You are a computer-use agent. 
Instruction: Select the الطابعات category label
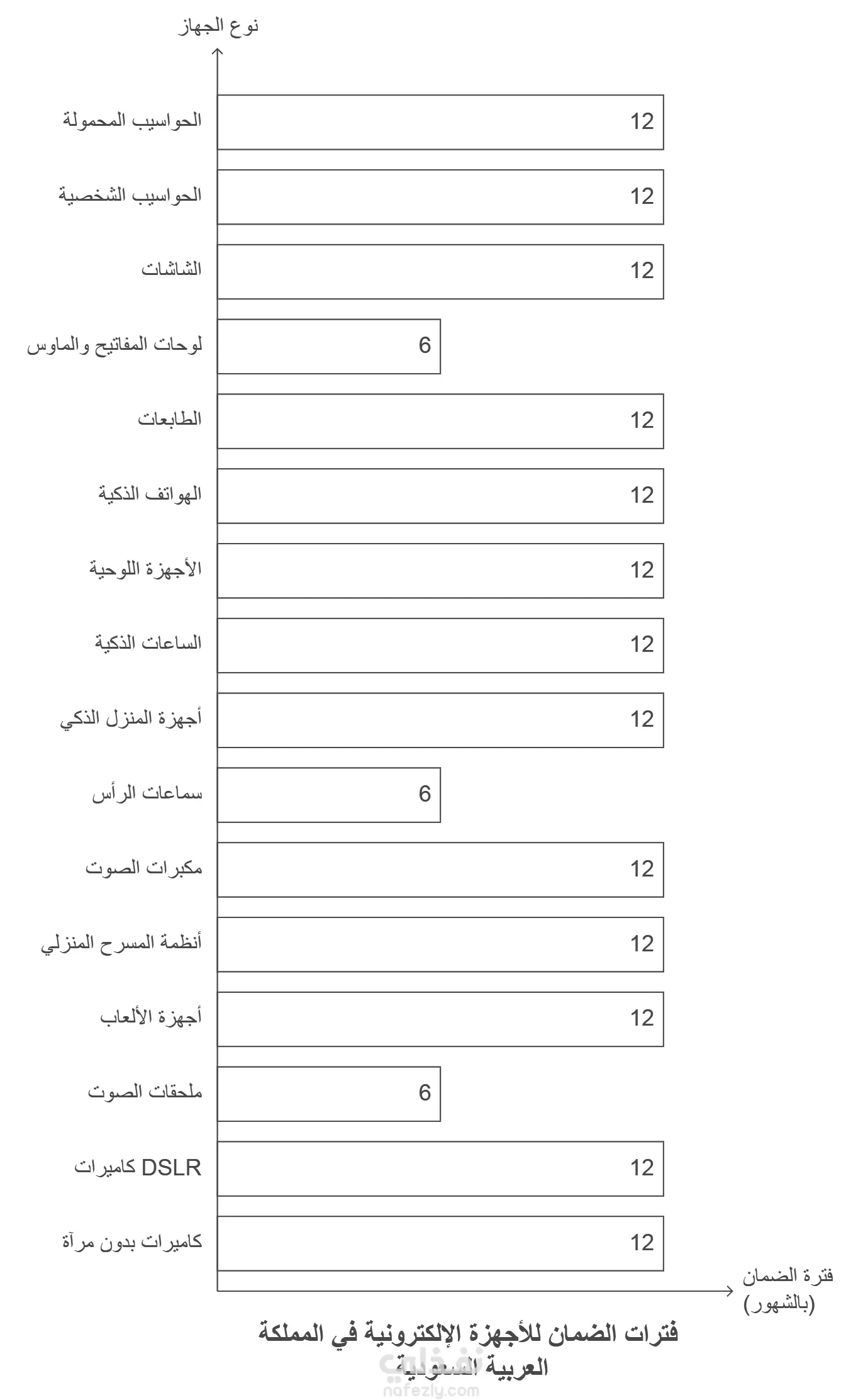pos(170,419)
